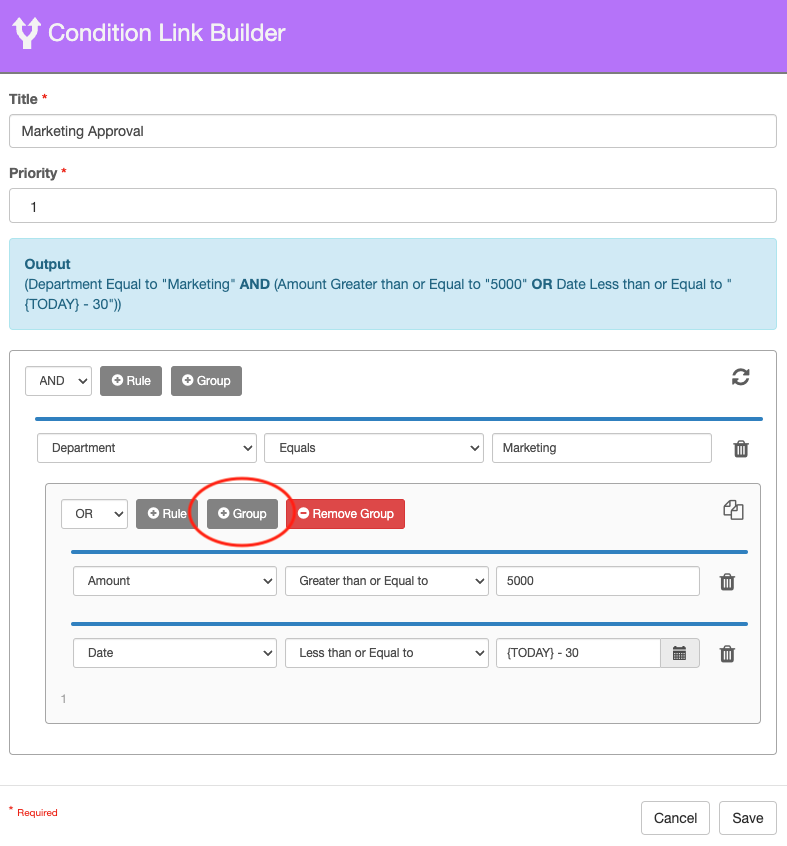This screenshot has width=787, height=846.
Task: Expand the Department field dropdown
Action: coord(146,448)
